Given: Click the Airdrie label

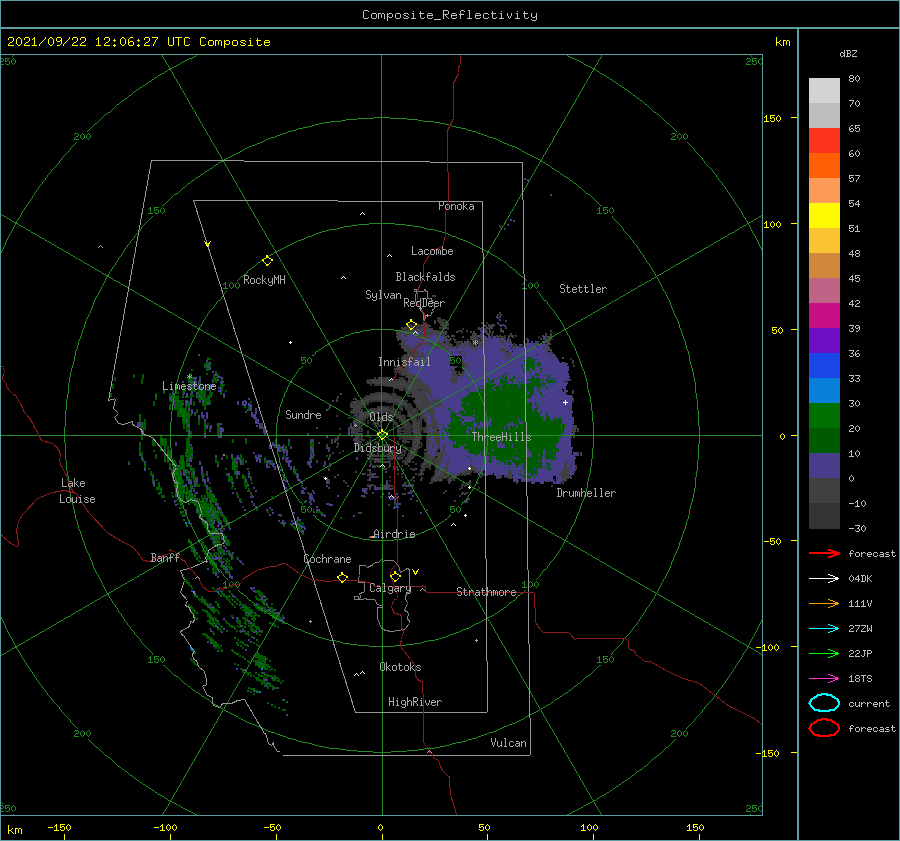Looking at the screenshot, I should [394, 534].
